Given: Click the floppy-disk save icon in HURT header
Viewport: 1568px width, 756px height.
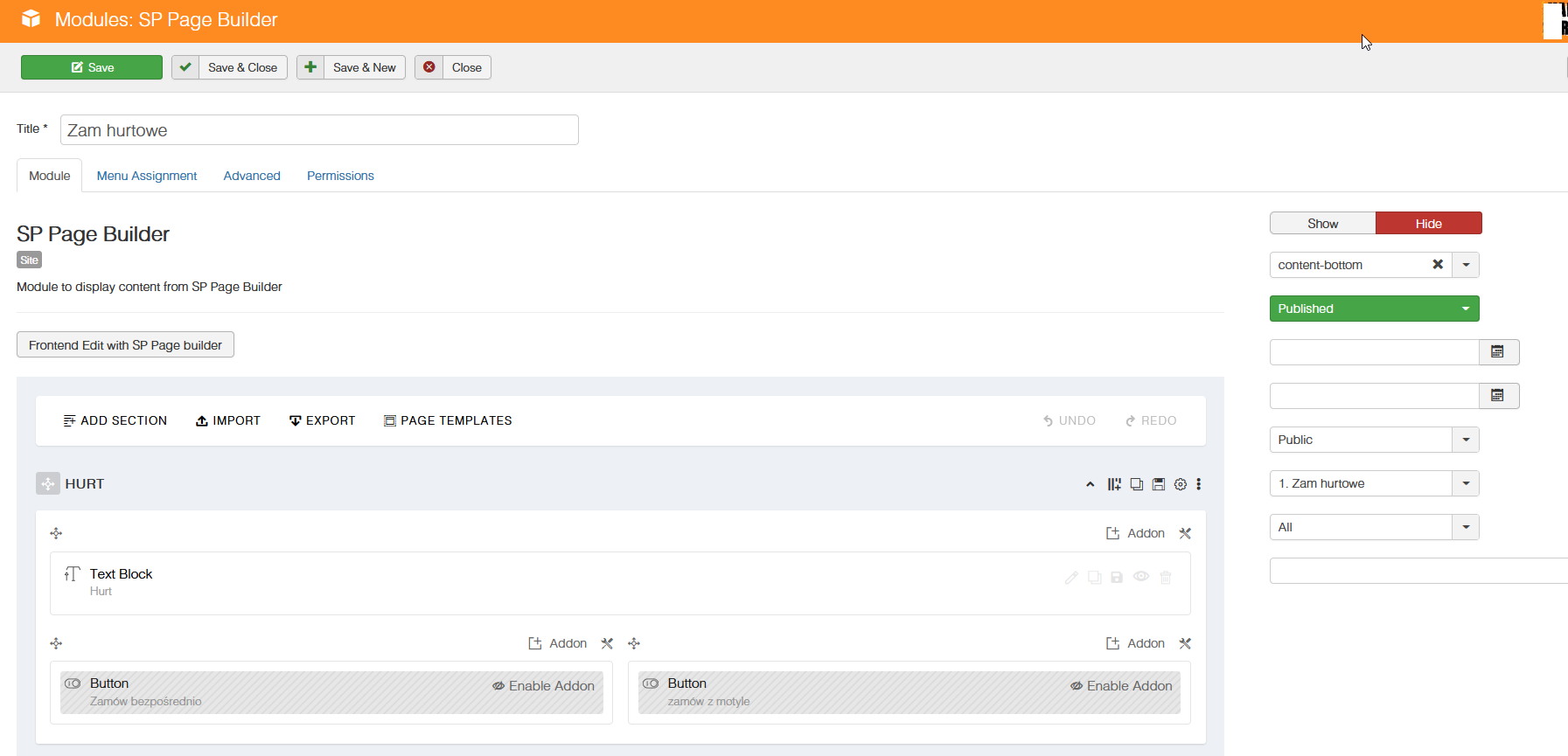Looking at the screenshot, I should click(1158, 484).
